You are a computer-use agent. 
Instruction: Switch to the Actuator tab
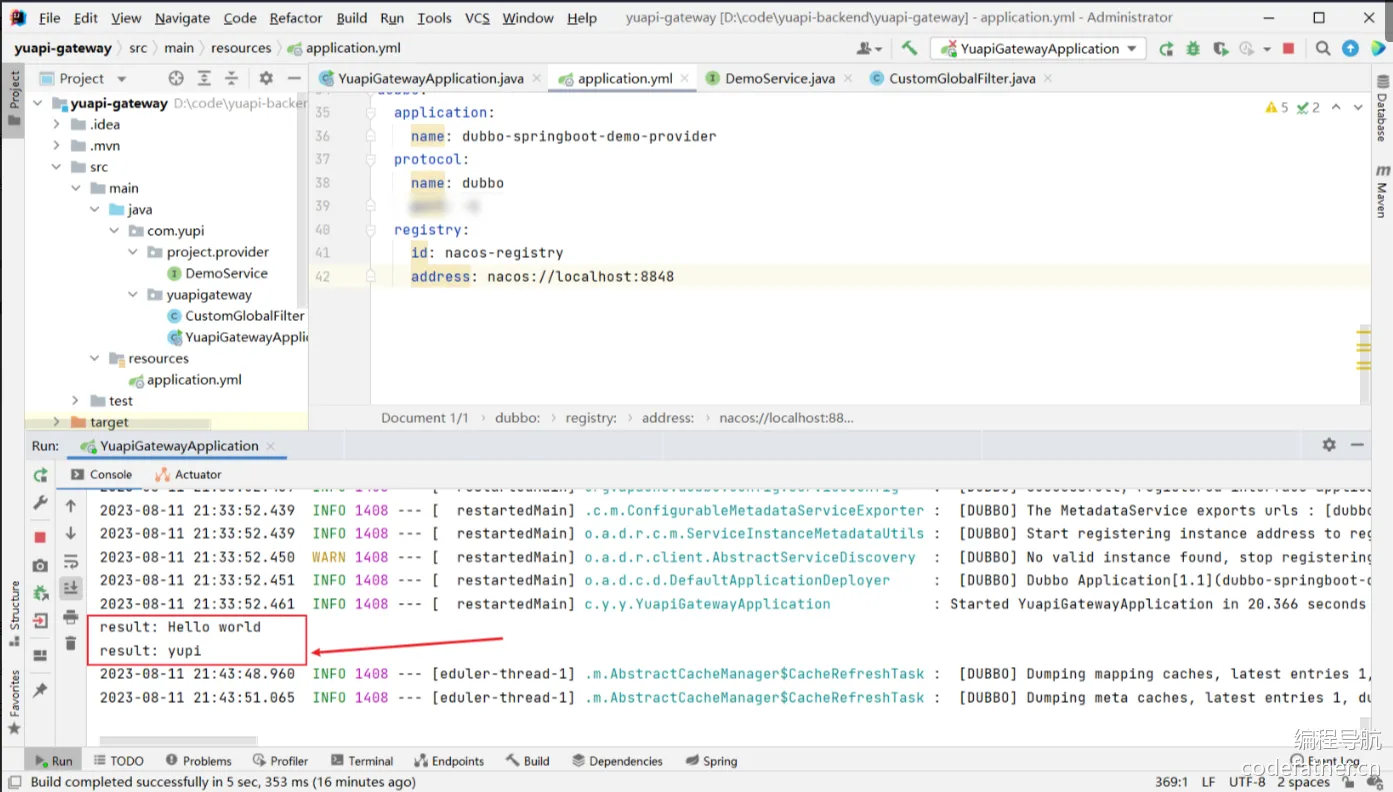188,474
